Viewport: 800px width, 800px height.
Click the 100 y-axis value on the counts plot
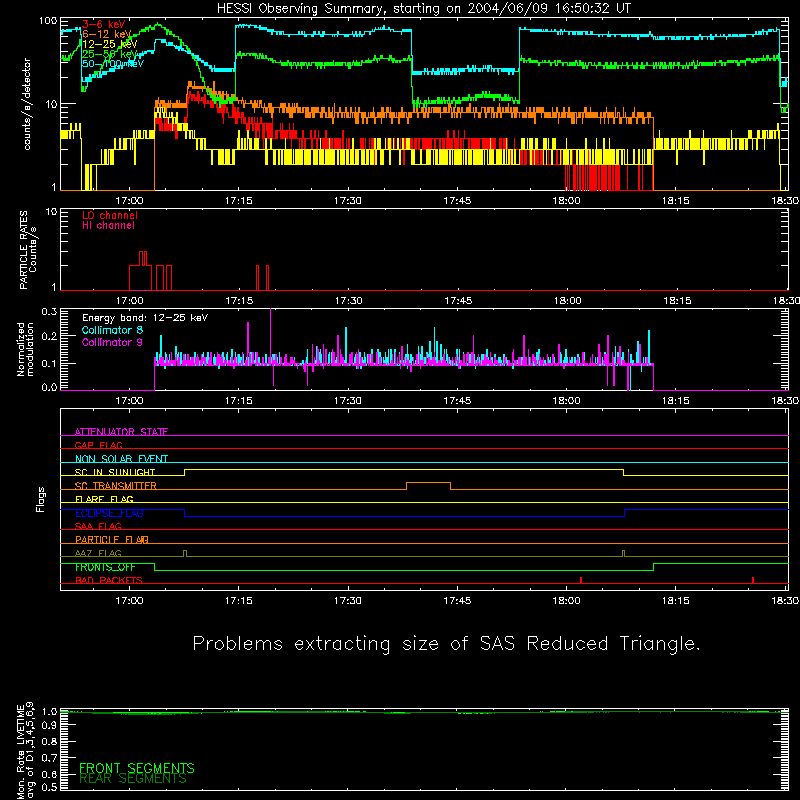pyautogui.click(x=48, y=21)
